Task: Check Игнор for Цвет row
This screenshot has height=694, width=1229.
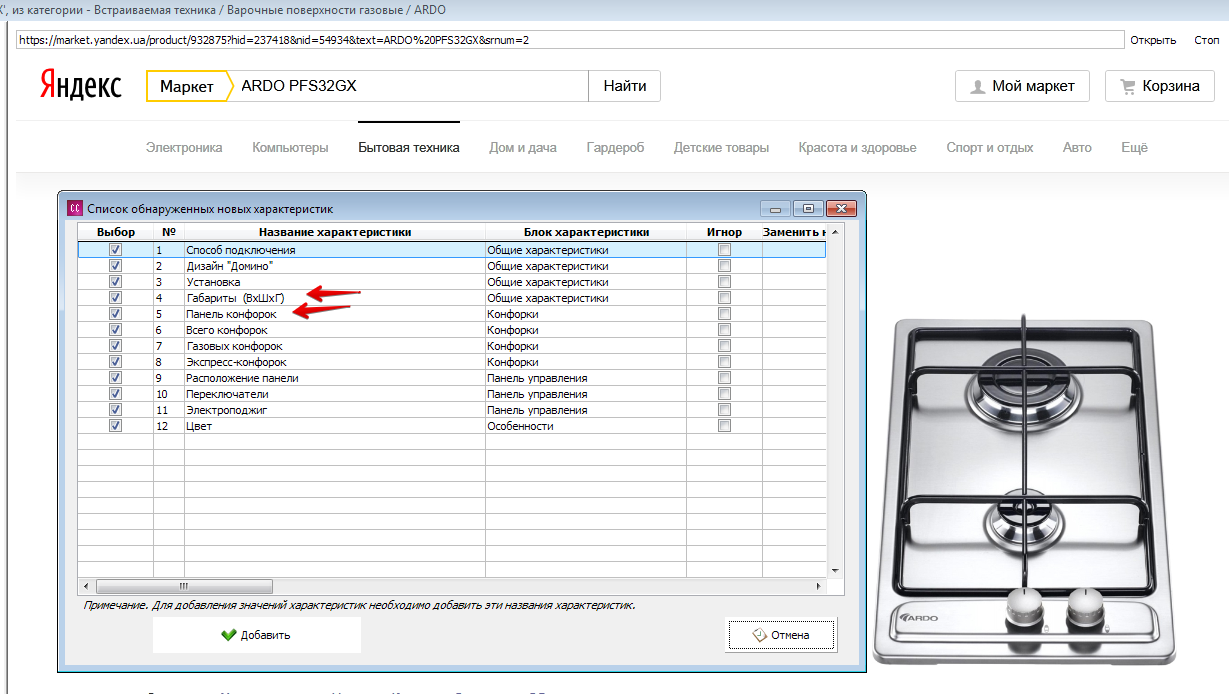Action: click(724, 426)
